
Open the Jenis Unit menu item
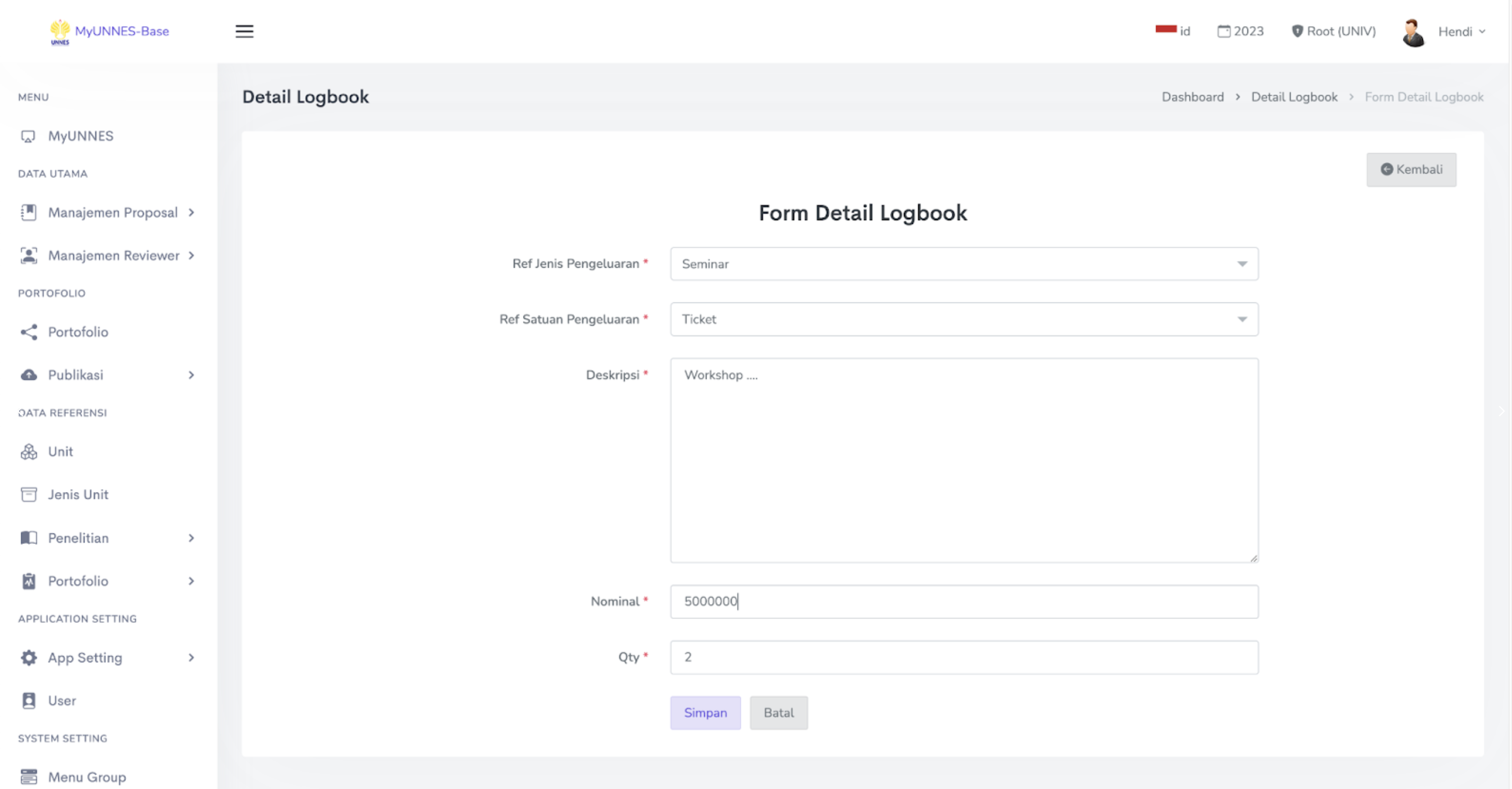pyautogui.click(x=78, y=495)
